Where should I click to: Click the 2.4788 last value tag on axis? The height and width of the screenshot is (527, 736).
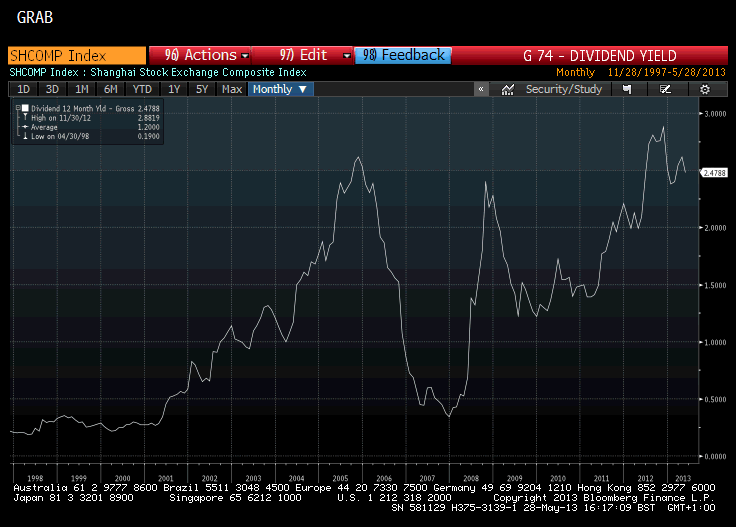click(714, 173)
